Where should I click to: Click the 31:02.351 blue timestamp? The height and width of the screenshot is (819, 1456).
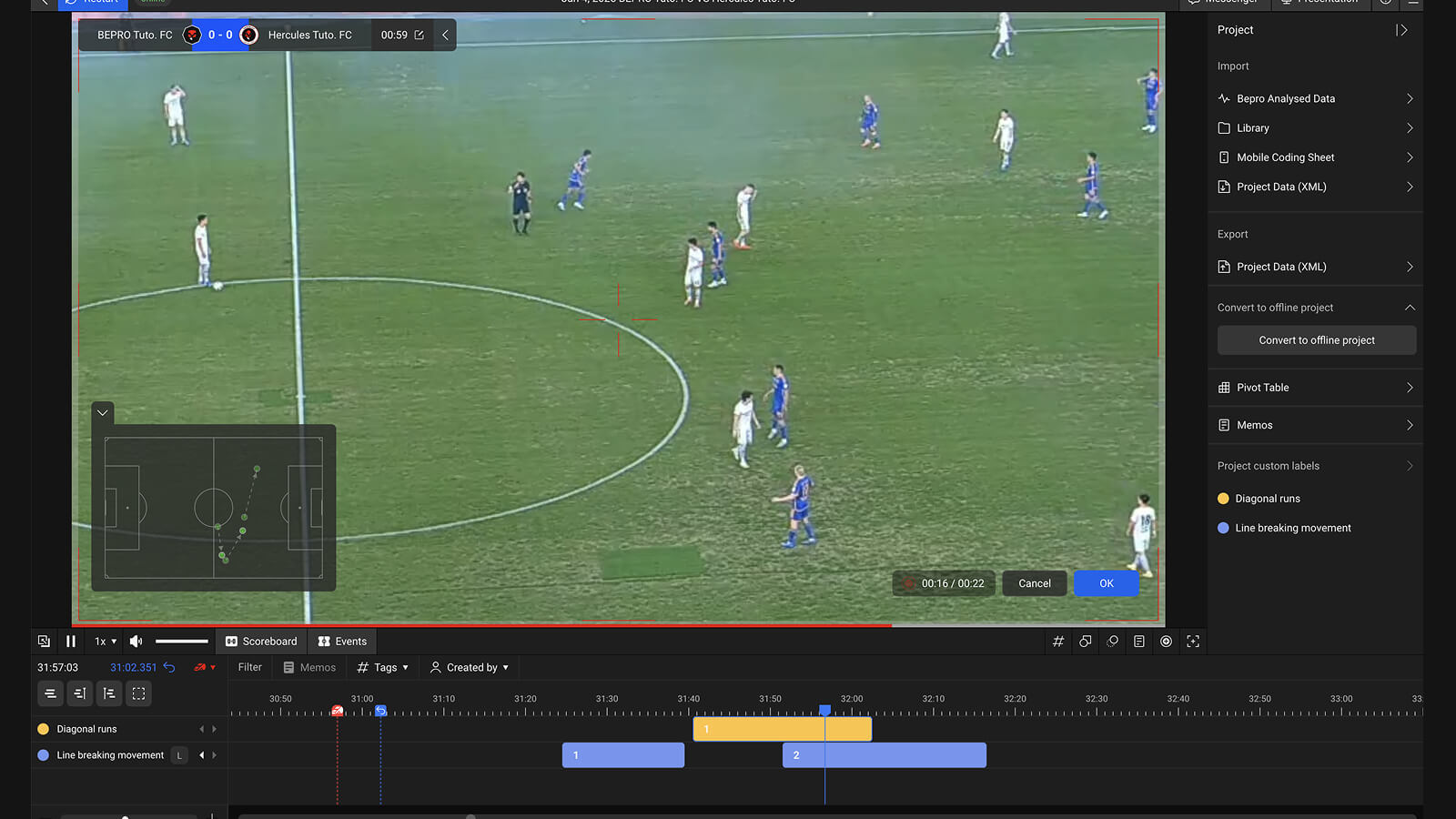pos(133,667)
